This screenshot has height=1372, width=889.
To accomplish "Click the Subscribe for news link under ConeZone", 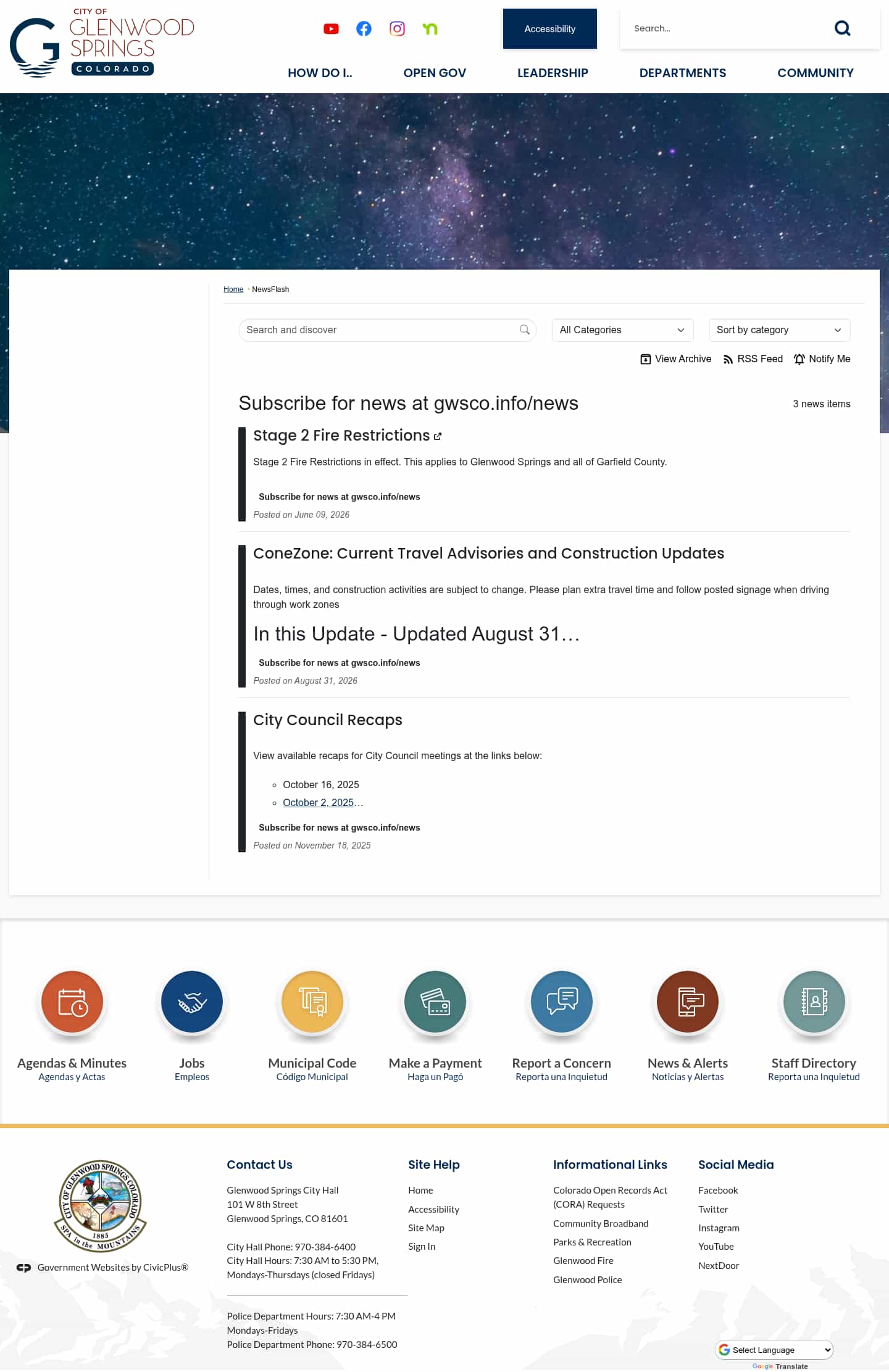I will [x=339, y=663].
